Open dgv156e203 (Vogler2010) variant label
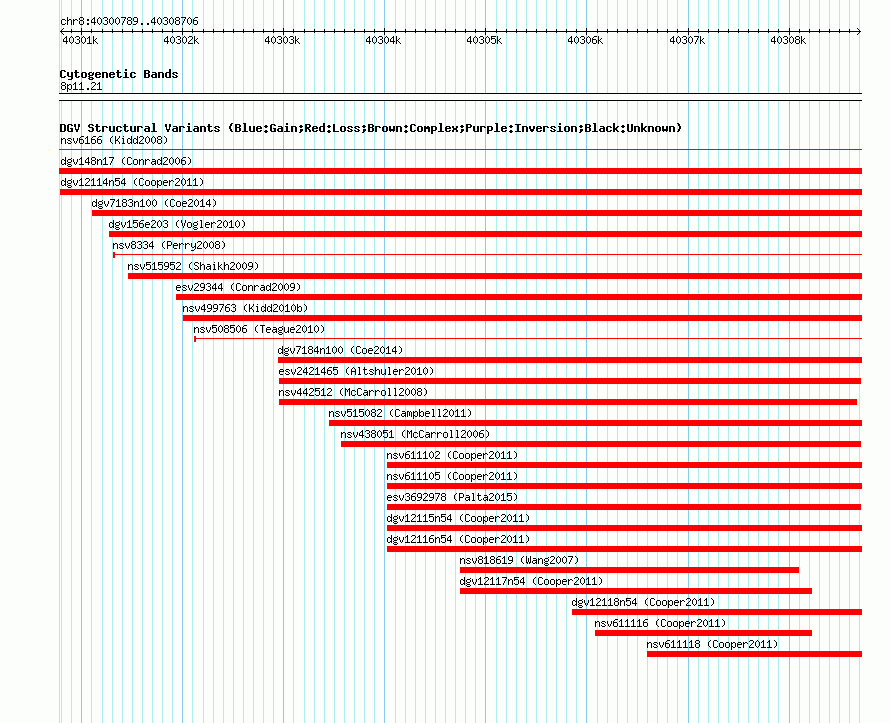 tap(177, 224)
